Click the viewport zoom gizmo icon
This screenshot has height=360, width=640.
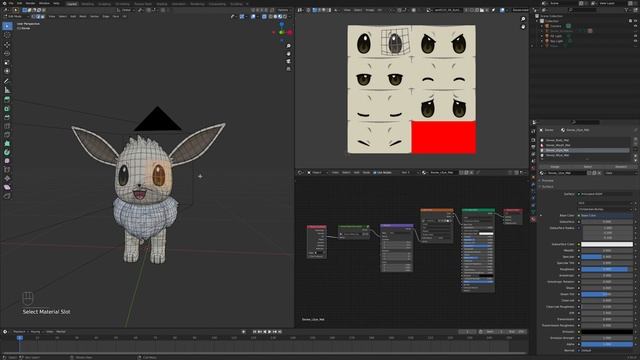(x=289, y=46)
